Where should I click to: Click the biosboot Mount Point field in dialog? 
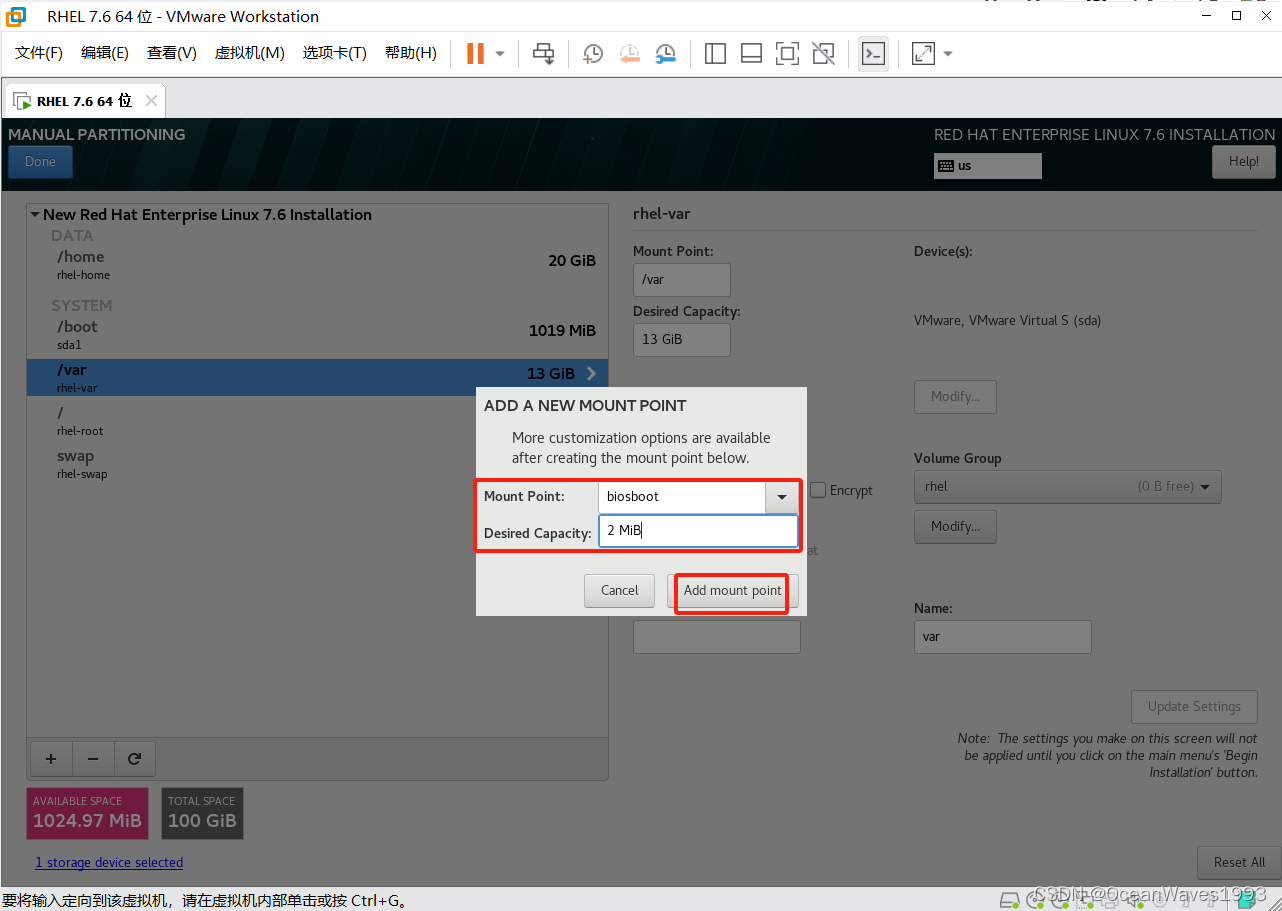pos(682,497)
